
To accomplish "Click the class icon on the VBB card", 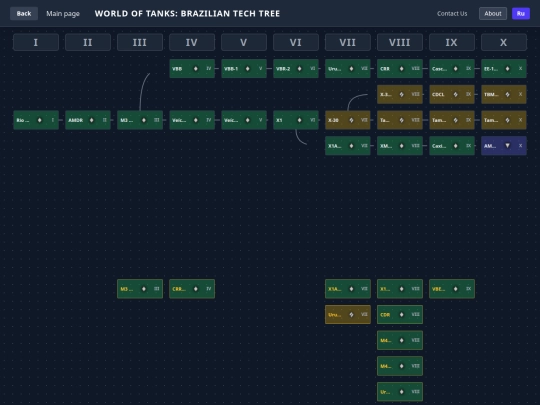I will coord(196,69).
